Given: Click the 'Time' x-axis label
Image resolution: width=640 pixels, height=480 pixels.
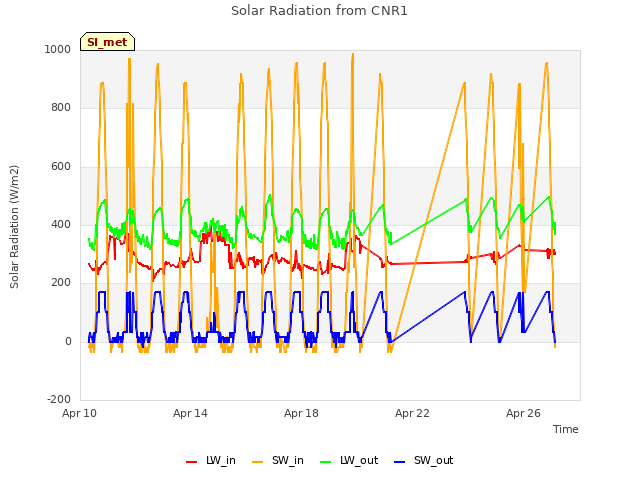Looking at the screenshot, I should point(566,429).
